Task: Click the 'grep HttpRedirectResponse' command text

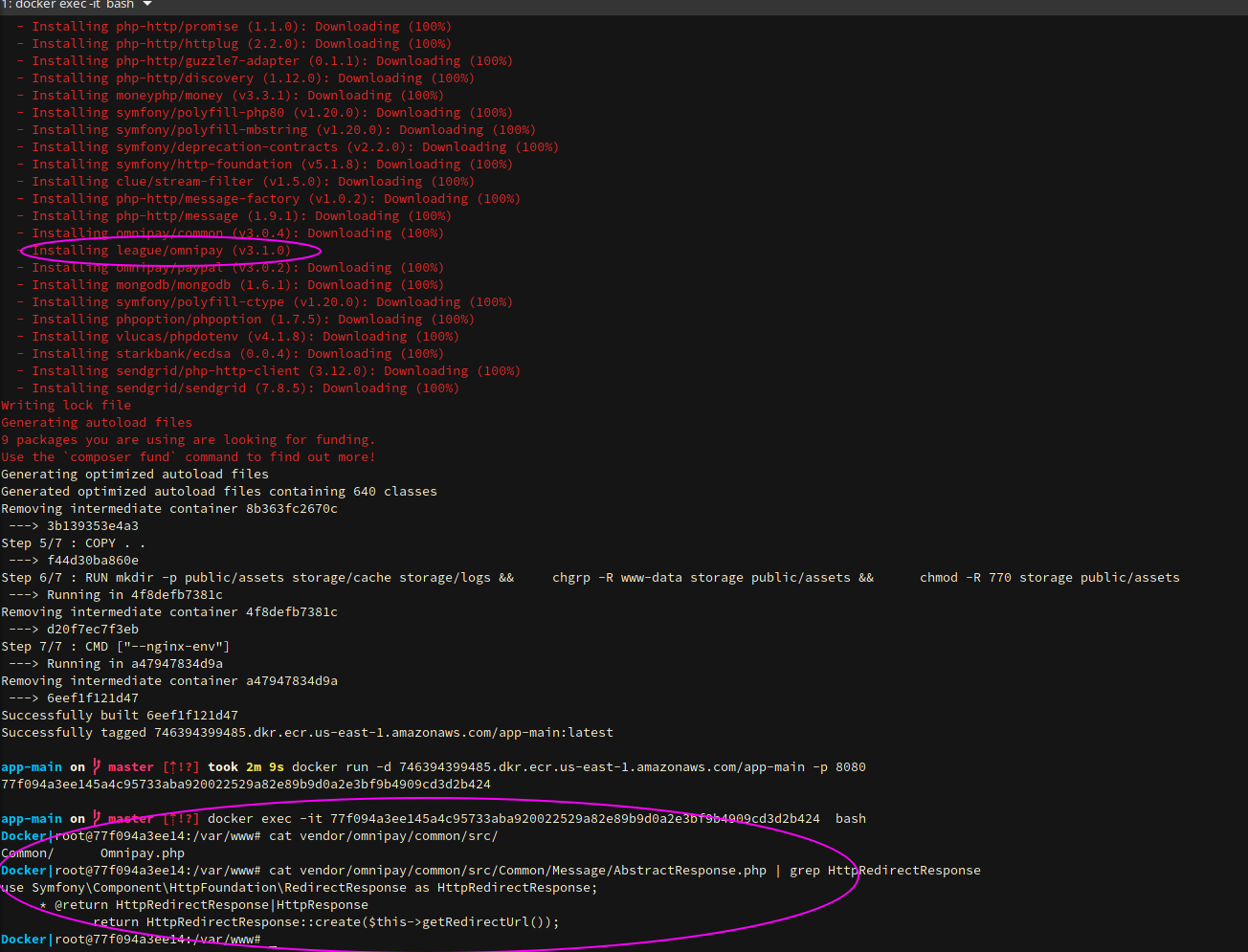Action: (x=885, y=871)
